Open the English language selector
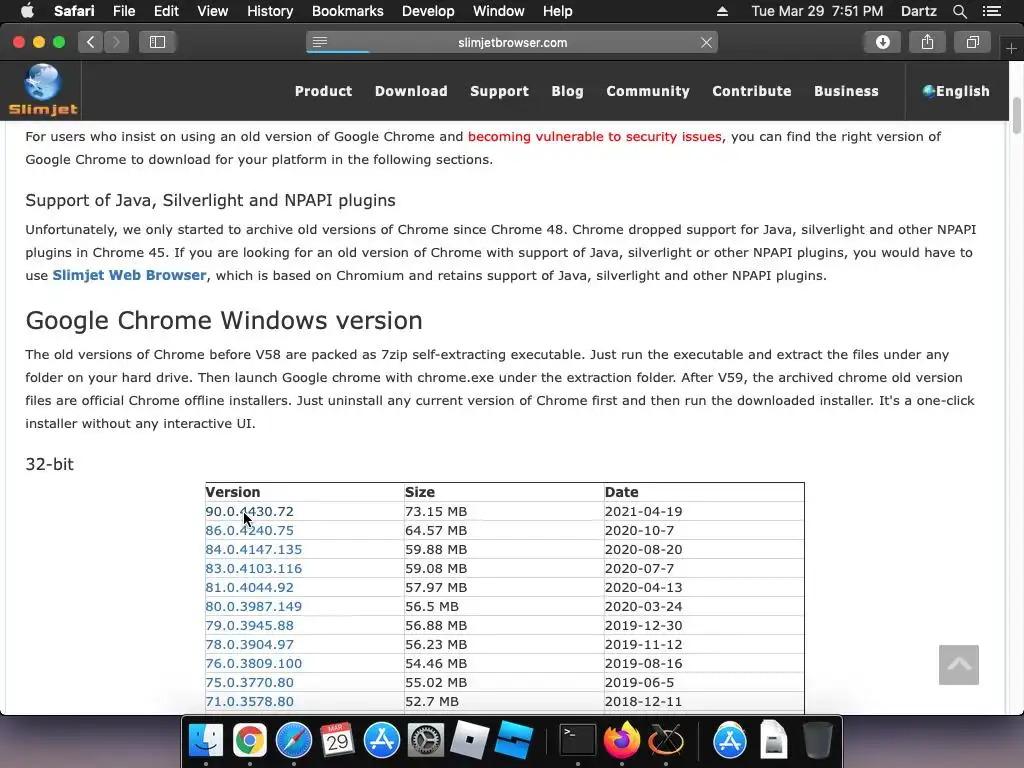Image resolution: width=1024 pixels, height=768 pixels. [x=956, y=91]
